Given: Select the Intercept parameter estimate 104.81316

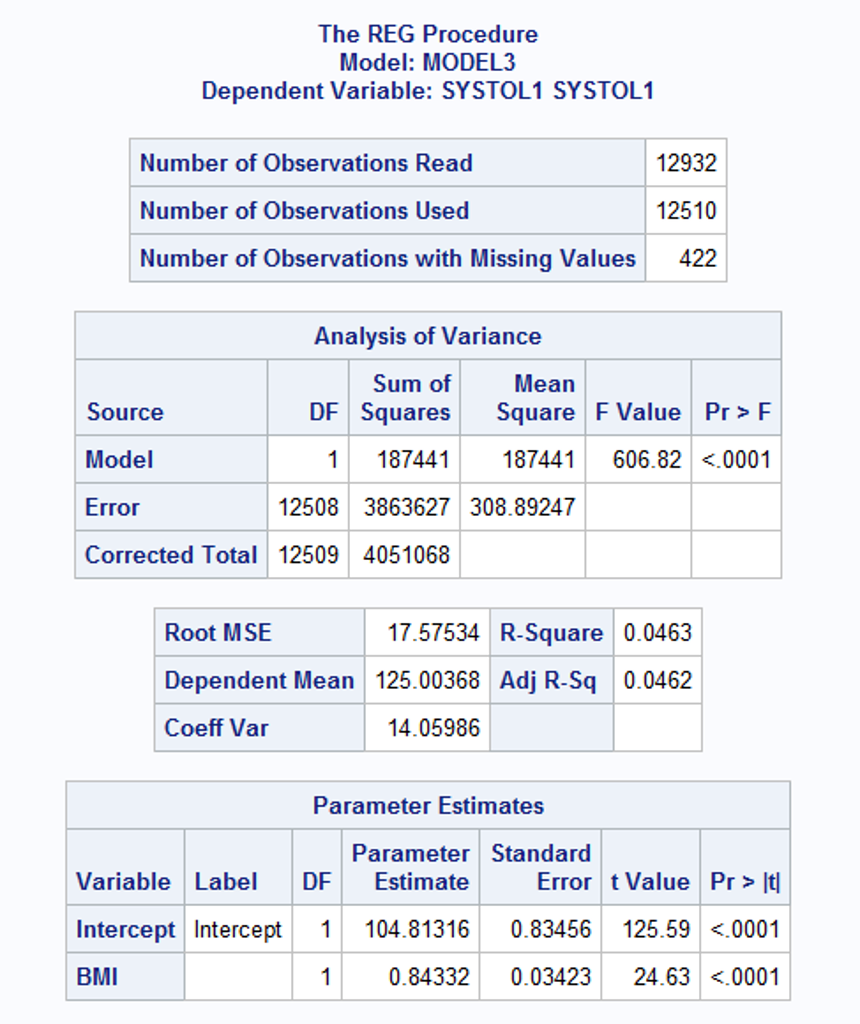Looking at the screenshot, I should tap(417, 929).
